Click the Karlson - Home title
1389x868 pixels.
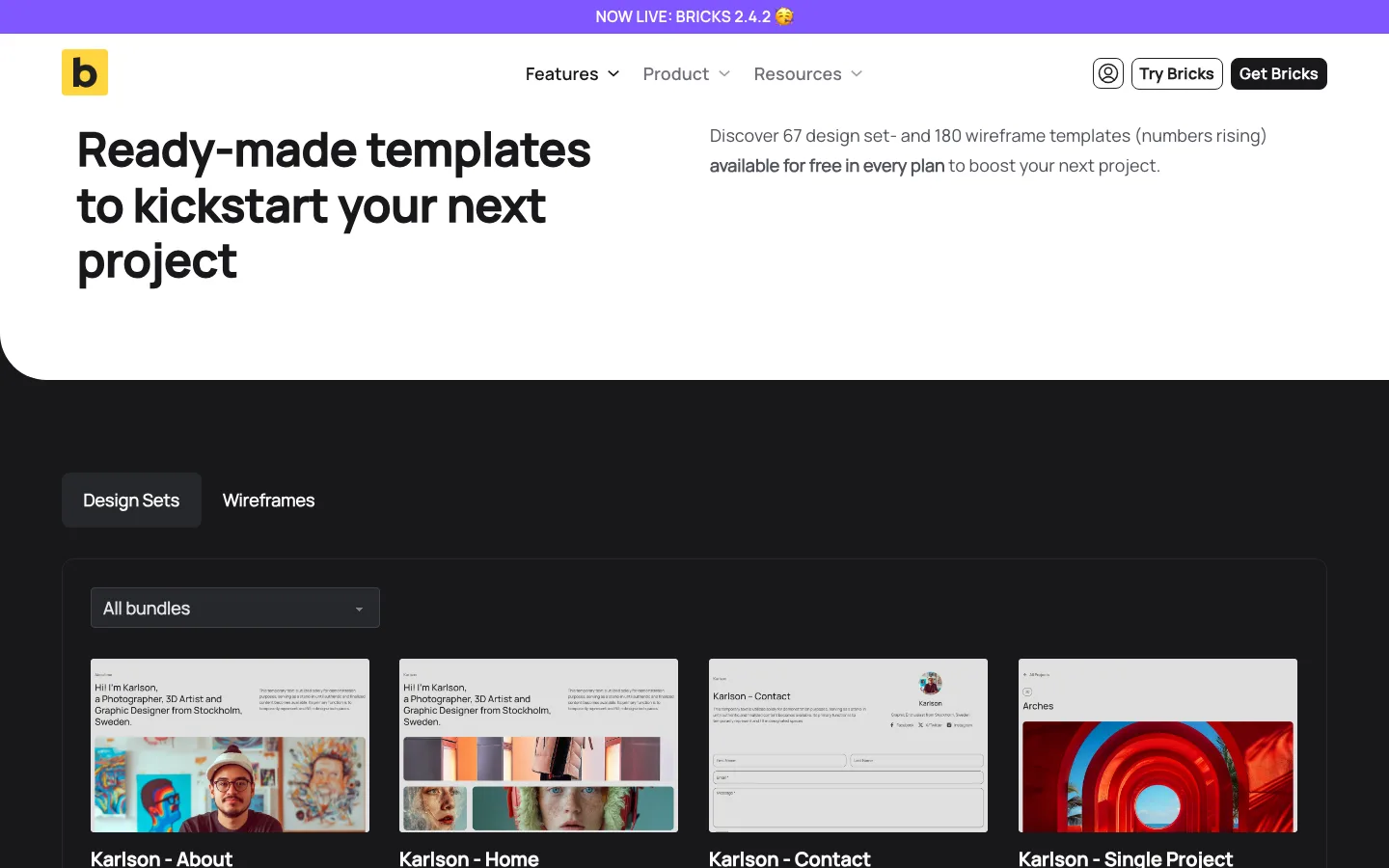point(469,857)
